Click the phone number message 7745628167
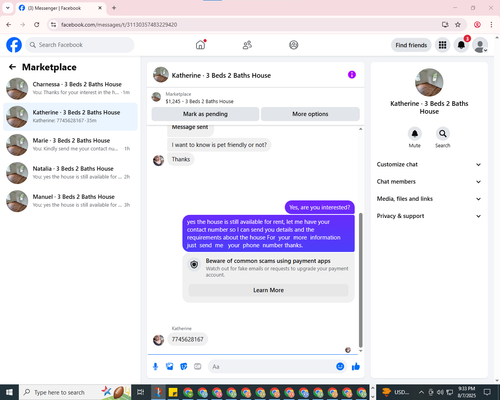This screenshot has height=400, width=500. 187,339
